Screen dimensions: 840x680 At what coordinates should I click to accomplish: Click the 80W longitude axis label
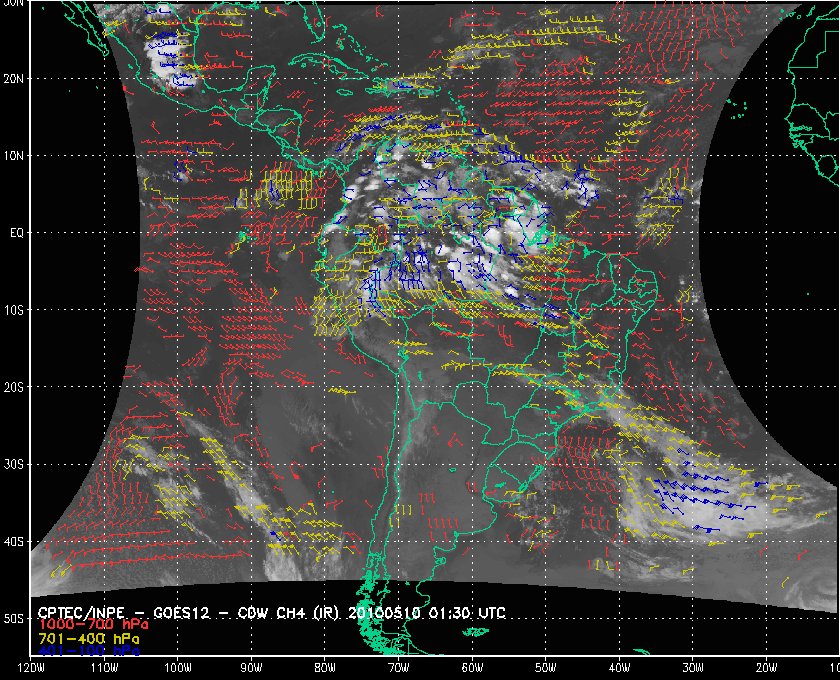325,667
